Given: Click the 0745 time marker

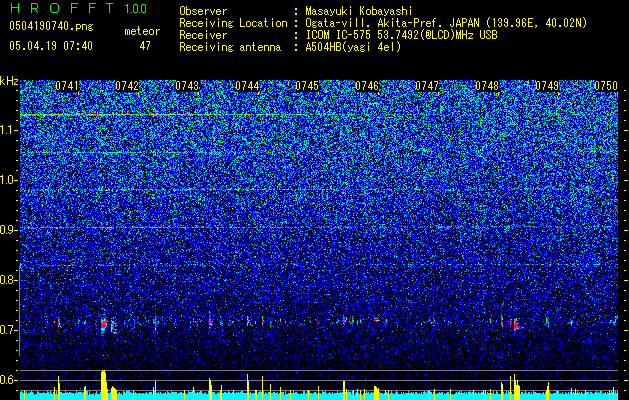Looking at the screenshot, I should click(307, 86).
